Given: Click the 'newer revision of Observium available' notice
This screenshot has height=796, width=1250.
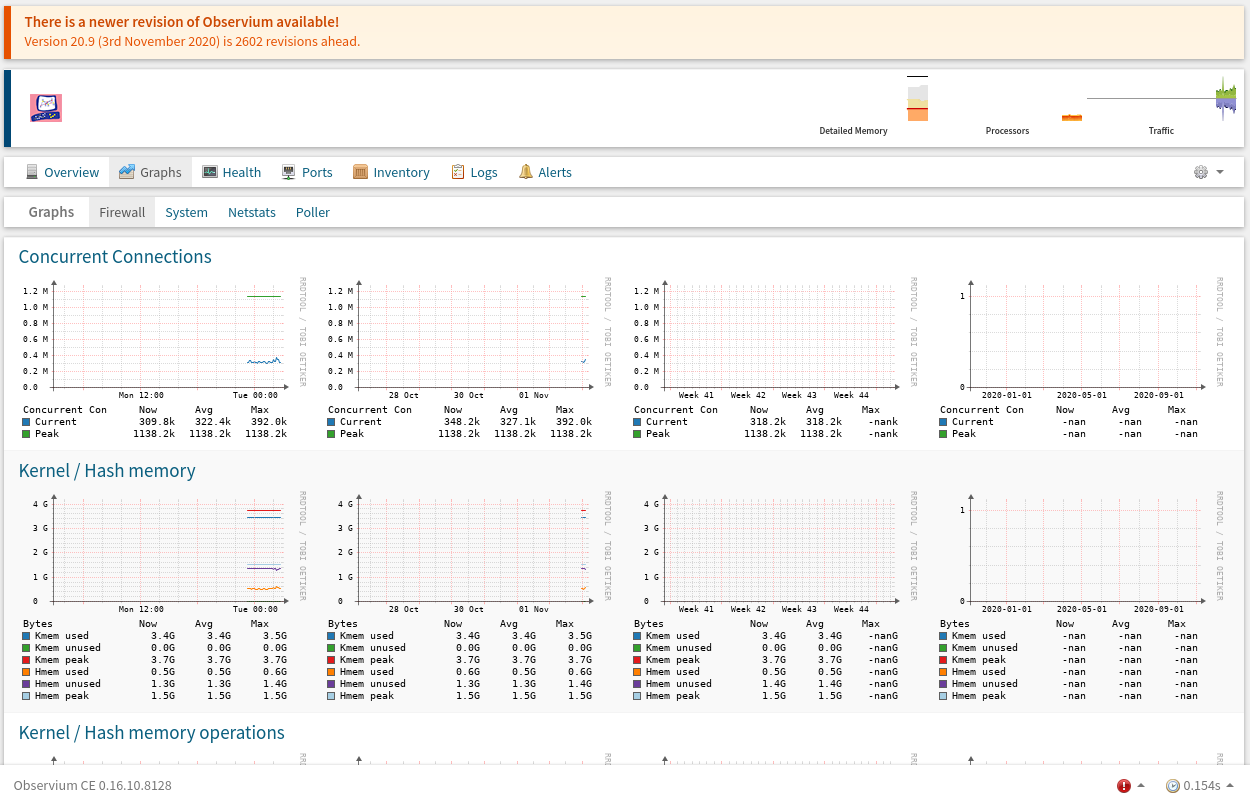Looking at the screenshot, I should pos(181,22).
